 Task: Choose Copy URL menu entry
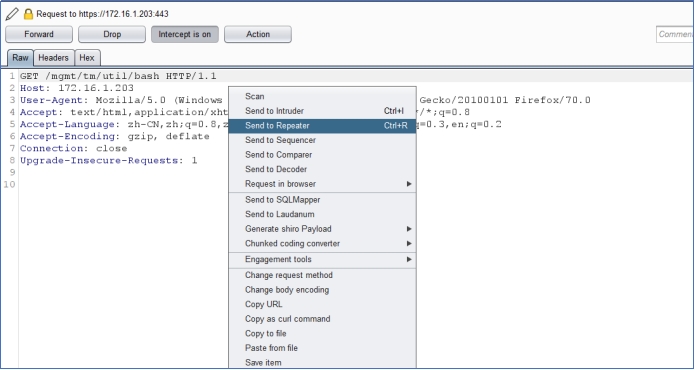click(322, 304)
